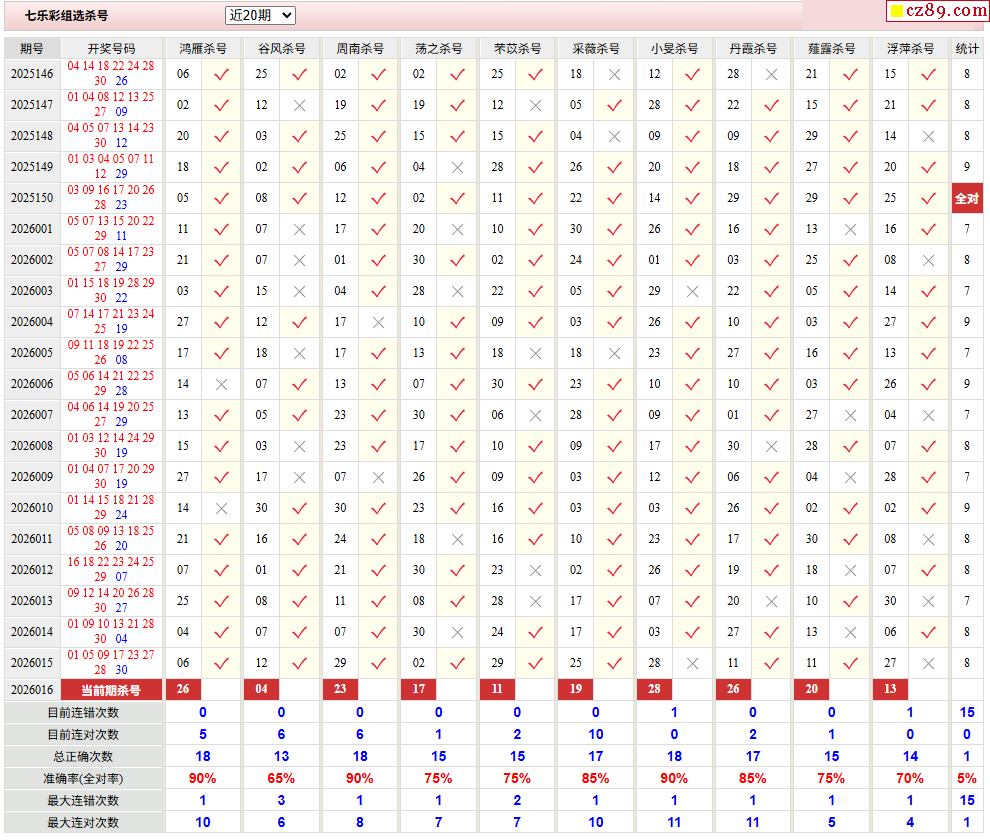
Task: Click the 统计 column header
Action: pyautogui.click(x=967, y=48)
